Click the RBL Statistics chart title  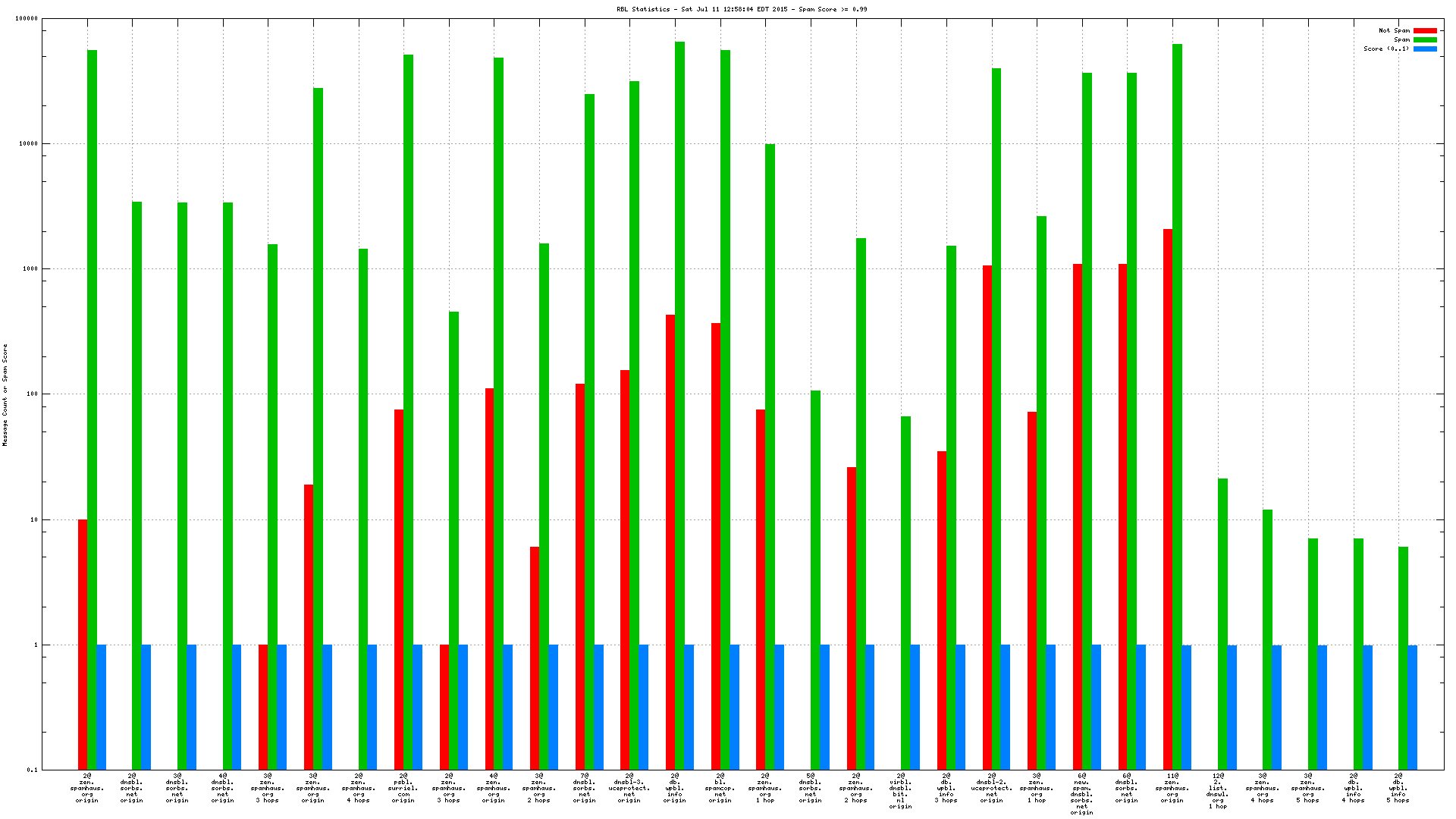point(742,10)
